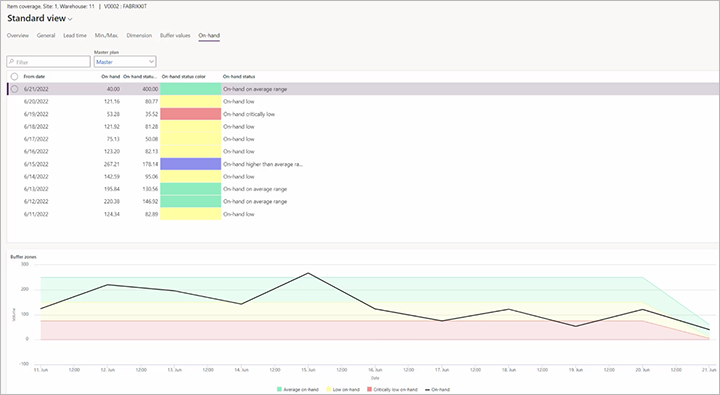Viewport: 720px width, 395px height.
Task: Toggle the select-all radio in table header
Action: [x=15, y=77]
